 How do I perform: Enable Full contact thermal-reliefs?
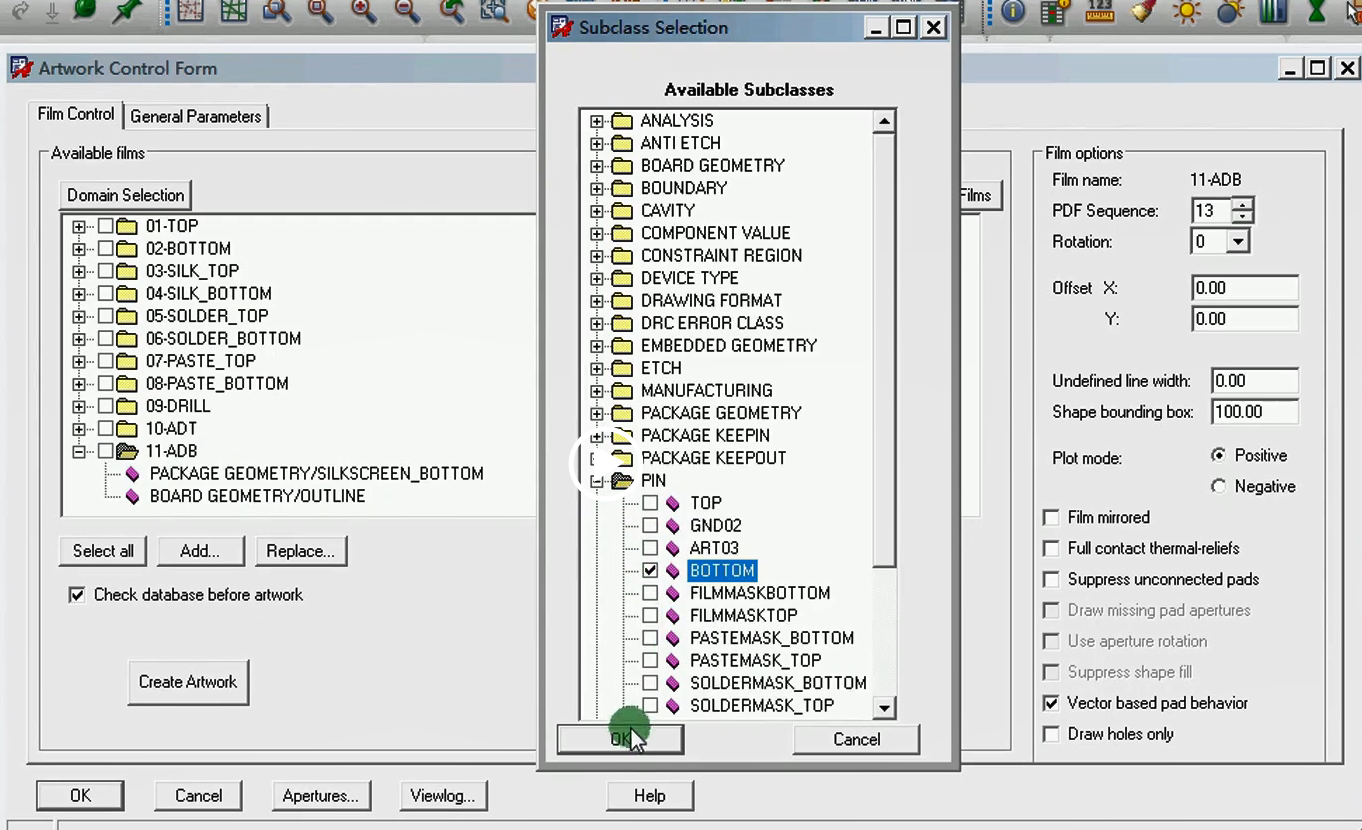(x=1051, y=548)
